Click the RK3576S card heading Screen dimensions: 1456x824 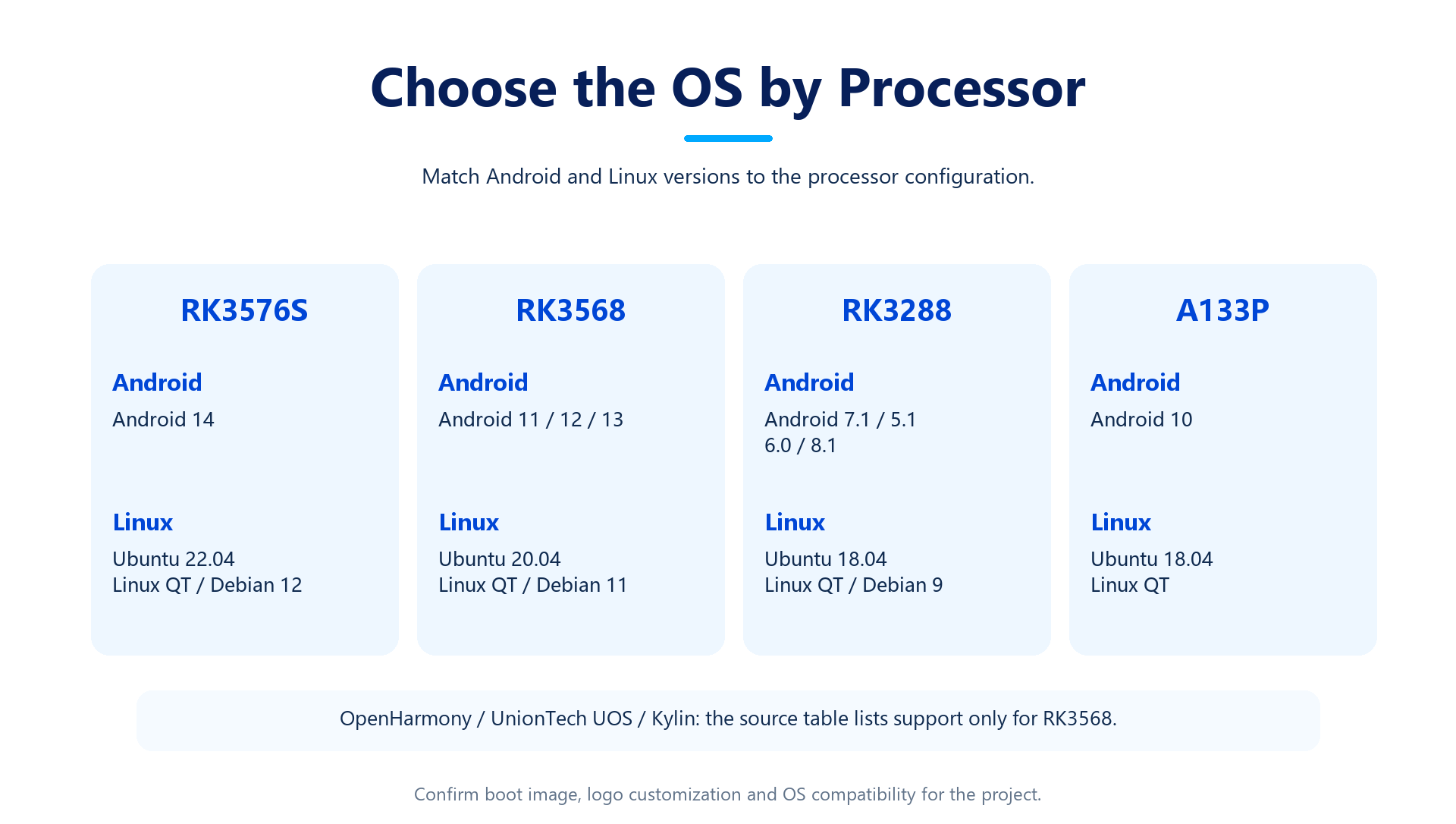244,310
